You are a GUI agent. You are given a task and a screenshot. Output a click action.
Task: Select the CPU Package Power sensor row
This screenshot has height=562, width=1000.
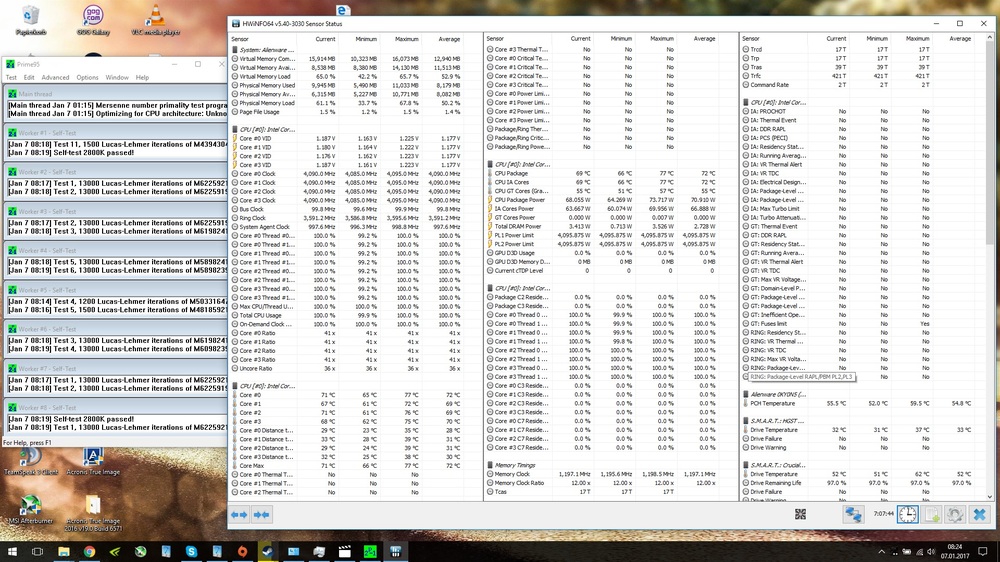click(518, 199)
